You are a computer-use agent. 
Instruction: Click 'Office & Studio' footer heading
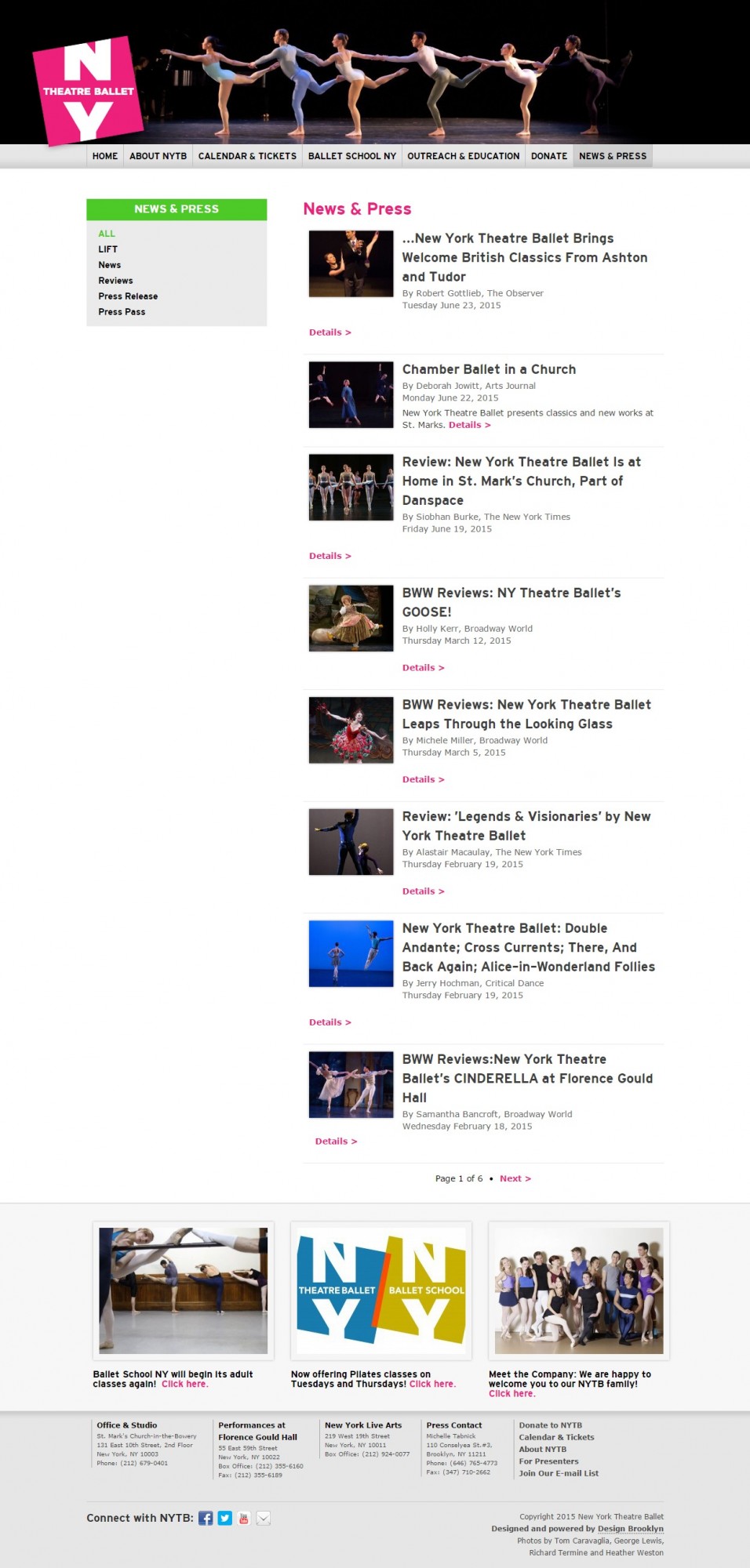click(127, 1425)
